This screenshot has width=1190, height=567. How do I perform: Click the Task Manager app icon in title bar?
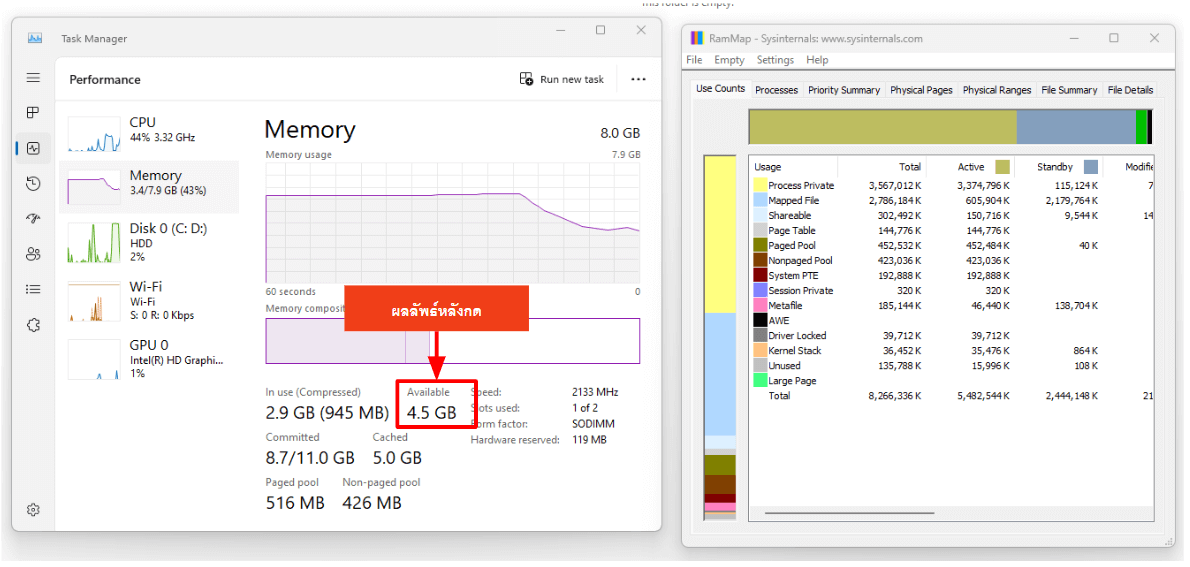point(35,38)
